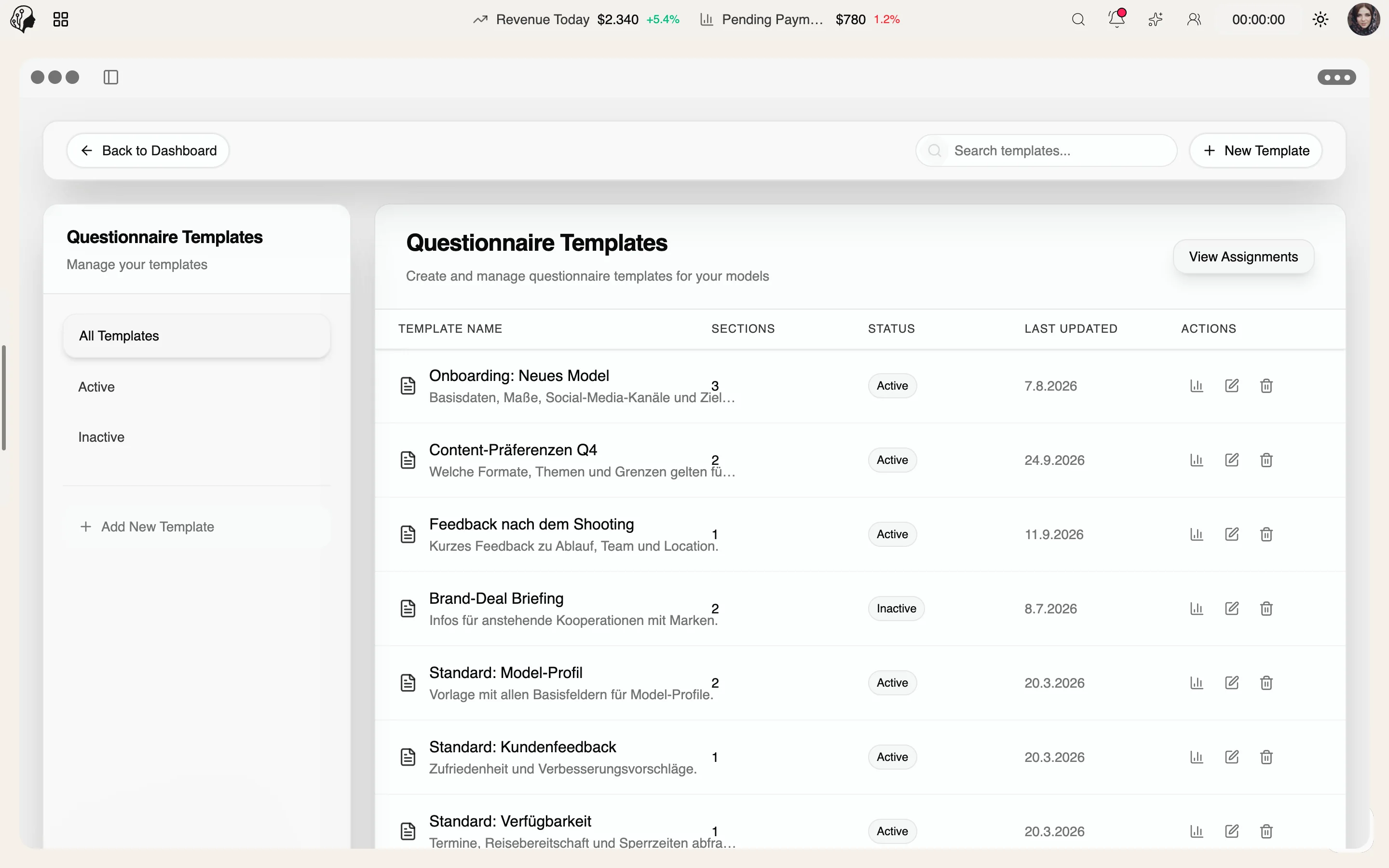Open the profile avatar photo
Image resolution: width=1389 pixels, height=868 pixels.
[1363, 19]
